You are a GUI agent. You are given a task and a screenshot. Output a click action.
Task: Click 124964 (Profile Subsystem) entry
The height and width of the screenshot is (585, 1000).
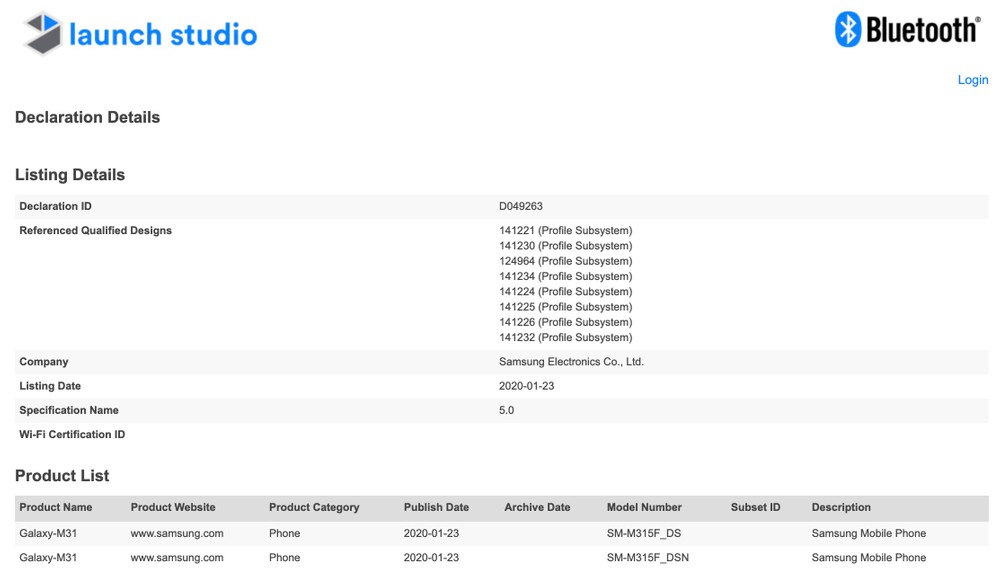pos(565,261)
